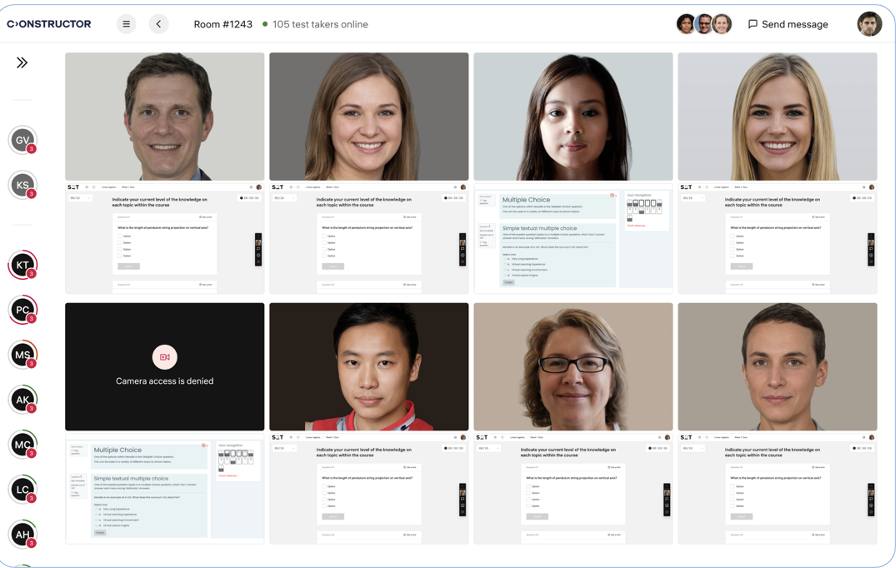Open webcam feed of short-haired person bottom right
896x568 pixels.
tap(777, 367)
